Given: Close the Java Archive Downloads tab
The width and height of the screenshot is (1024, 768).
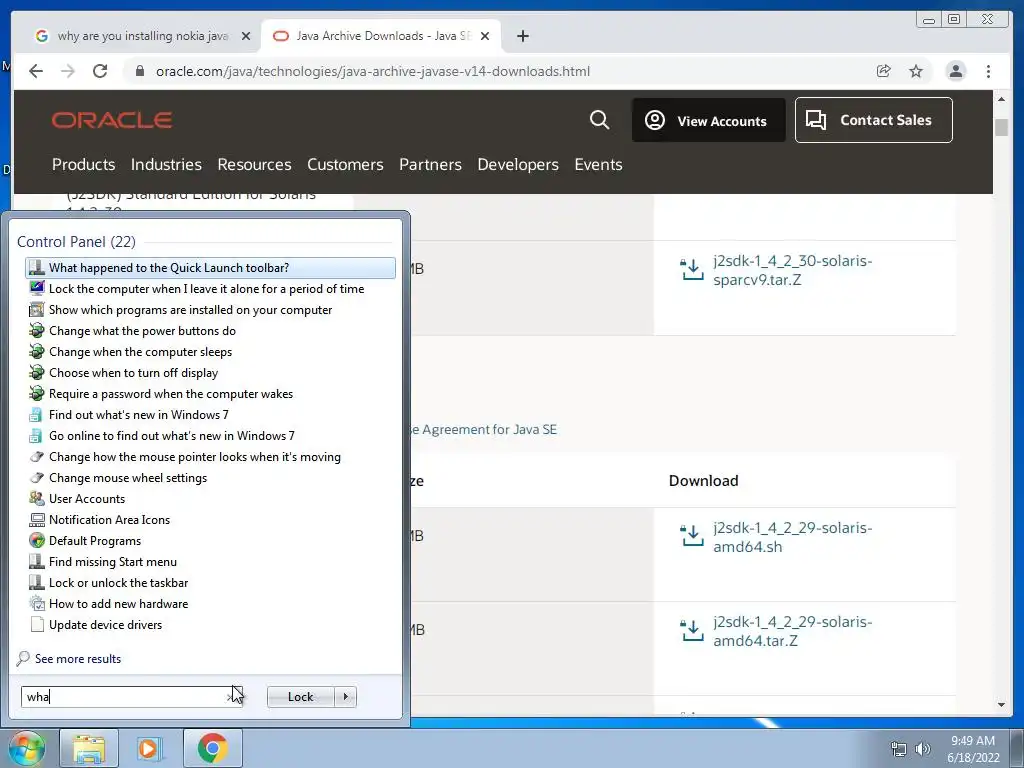Looking at the screenshot, I should 485,36.
